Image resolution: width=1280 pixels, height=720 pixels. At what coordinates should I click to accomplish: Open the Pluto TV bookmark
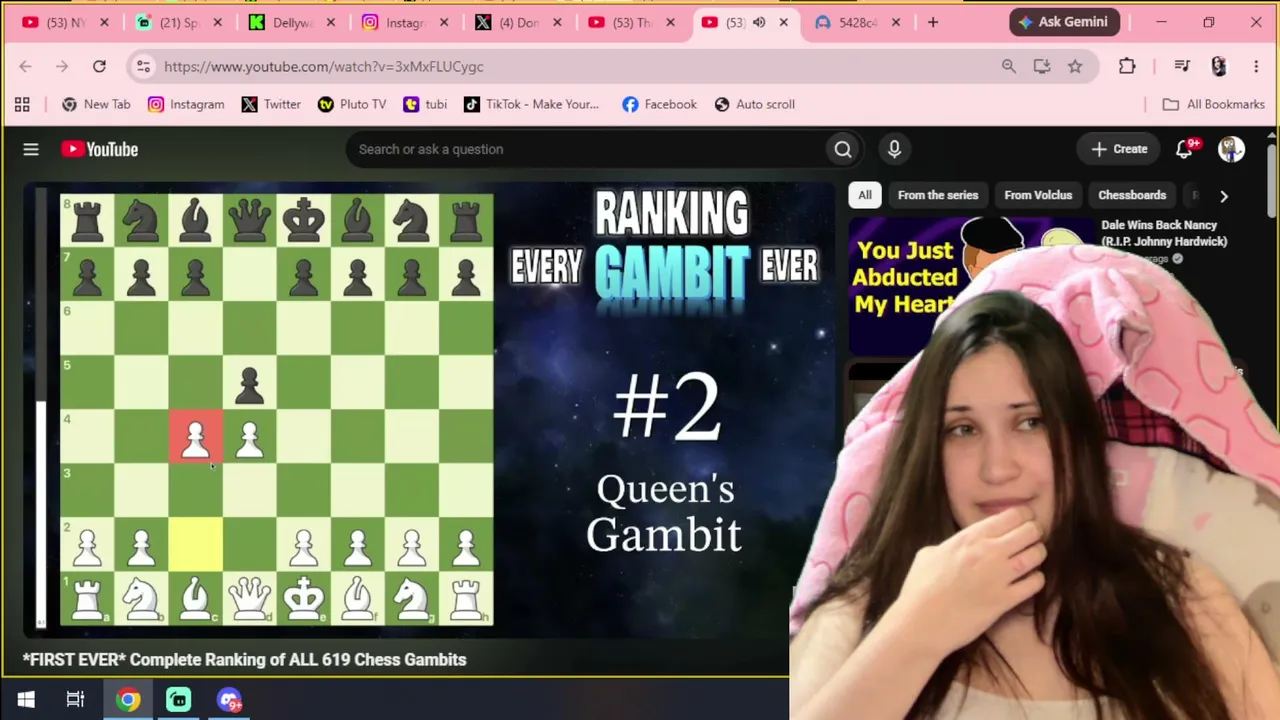point(352,104)
